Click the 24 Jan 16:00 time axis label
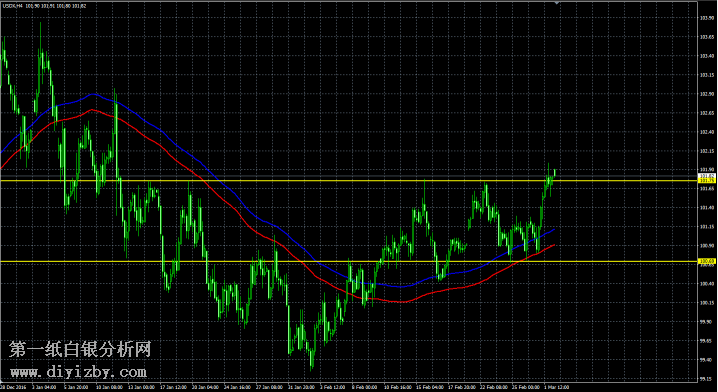This screenshot has height=392, width=718. [237, 387]
